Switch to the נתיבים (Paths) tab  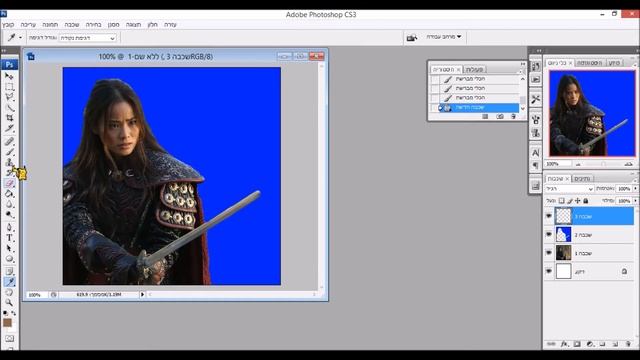point(582,179)
